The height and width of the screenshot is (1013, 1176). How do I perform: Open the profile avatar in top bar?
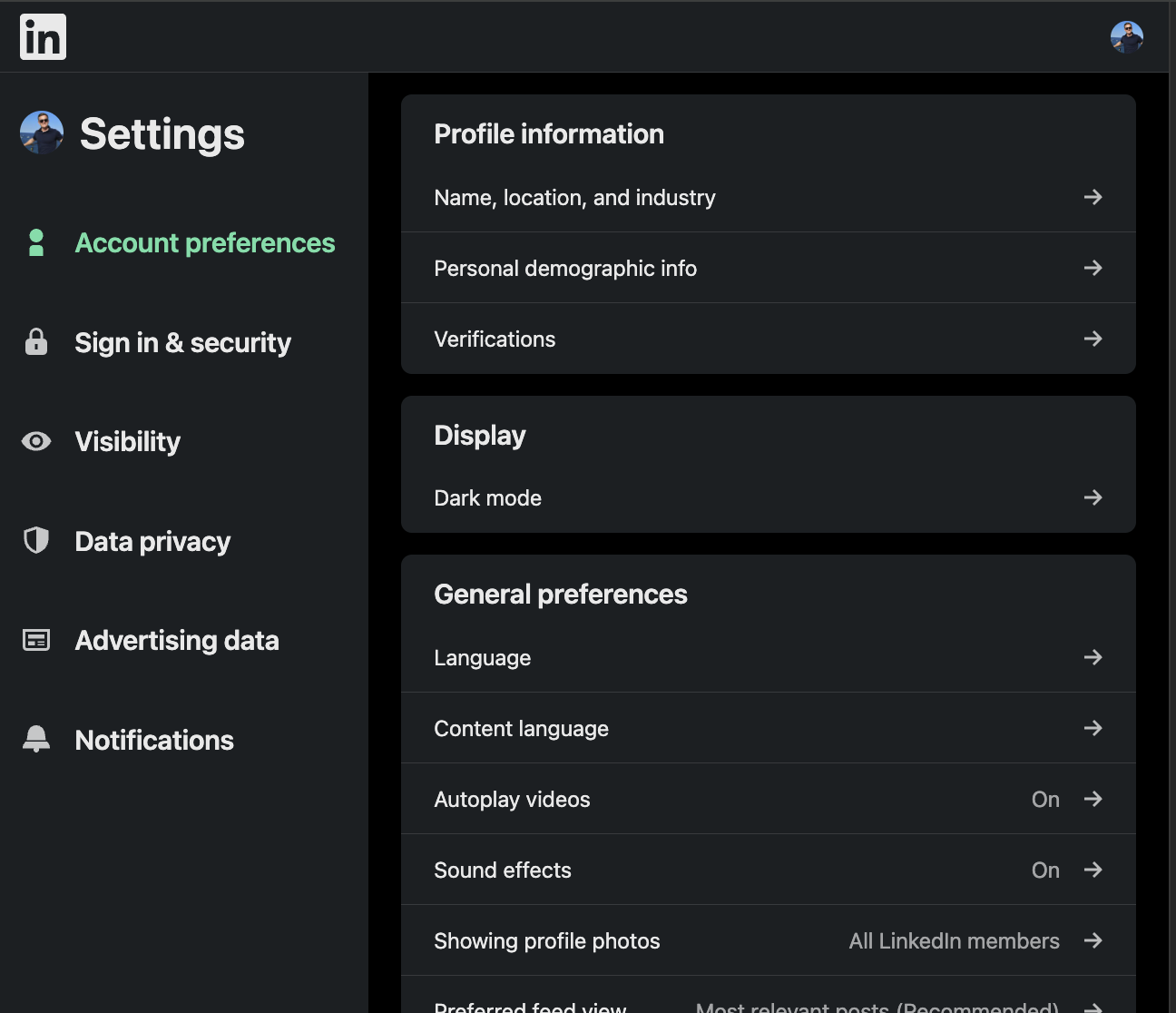pos(1126,37)
